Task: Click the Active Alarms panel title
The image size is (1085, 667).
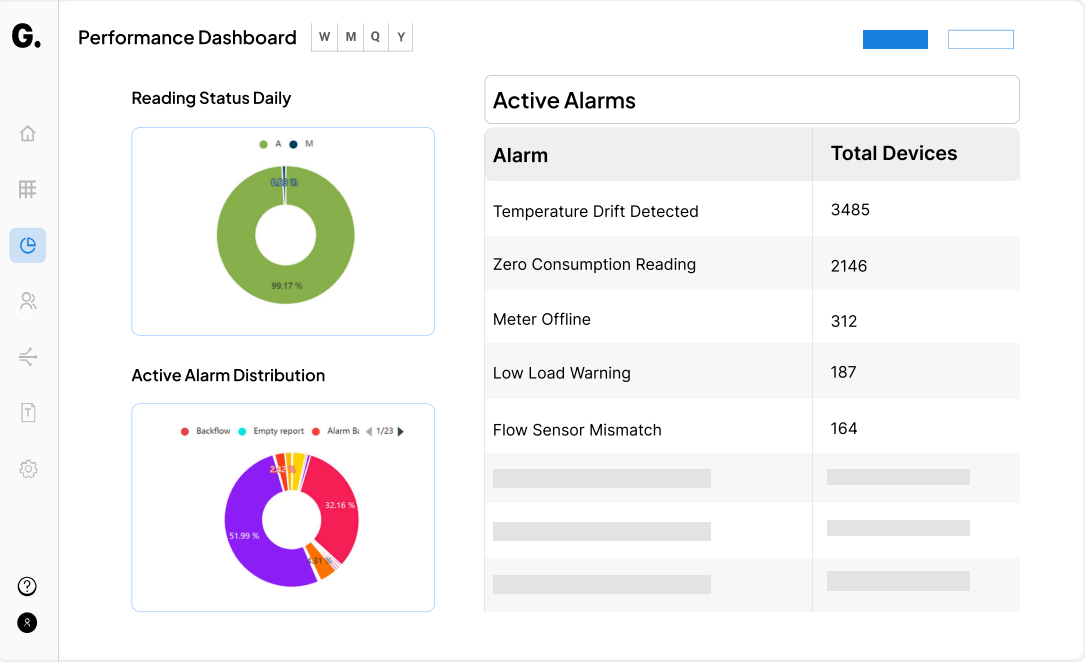Action: (x=564, y=101)
